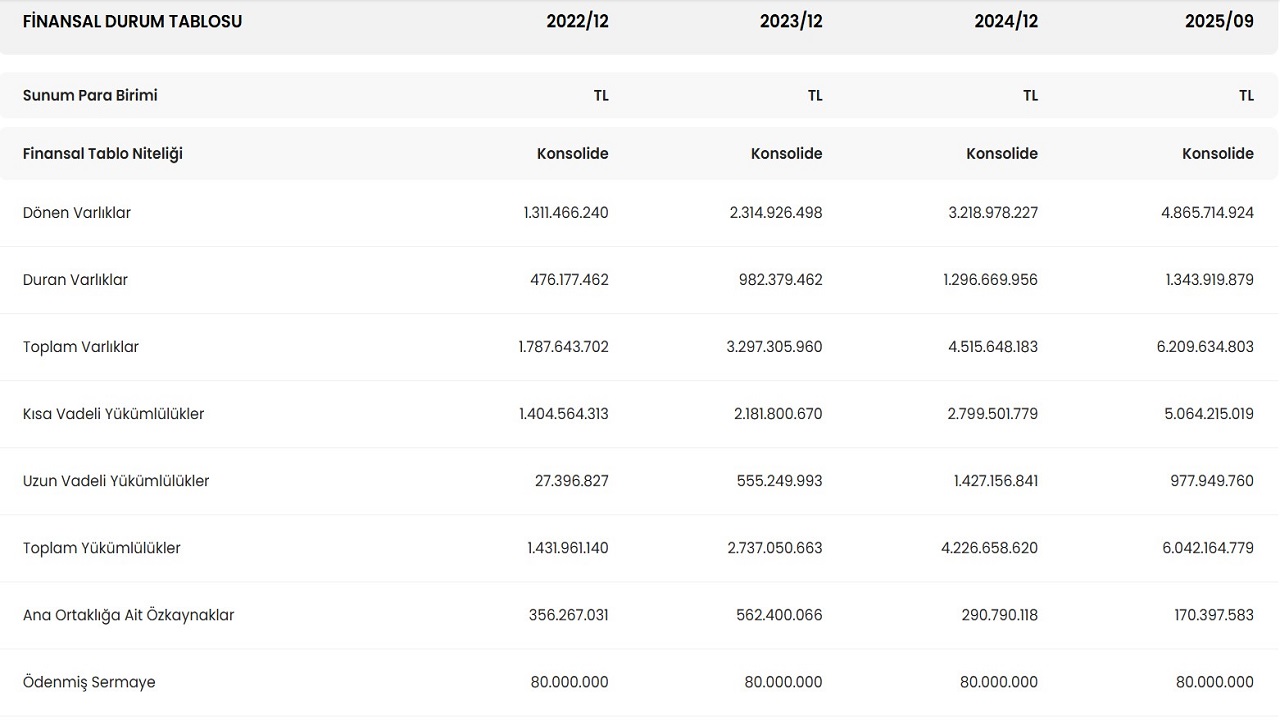This screenshot has height=720, width=1280.
Task: Select the Toplam Varlıklar row label
Action: click(81, 347)
